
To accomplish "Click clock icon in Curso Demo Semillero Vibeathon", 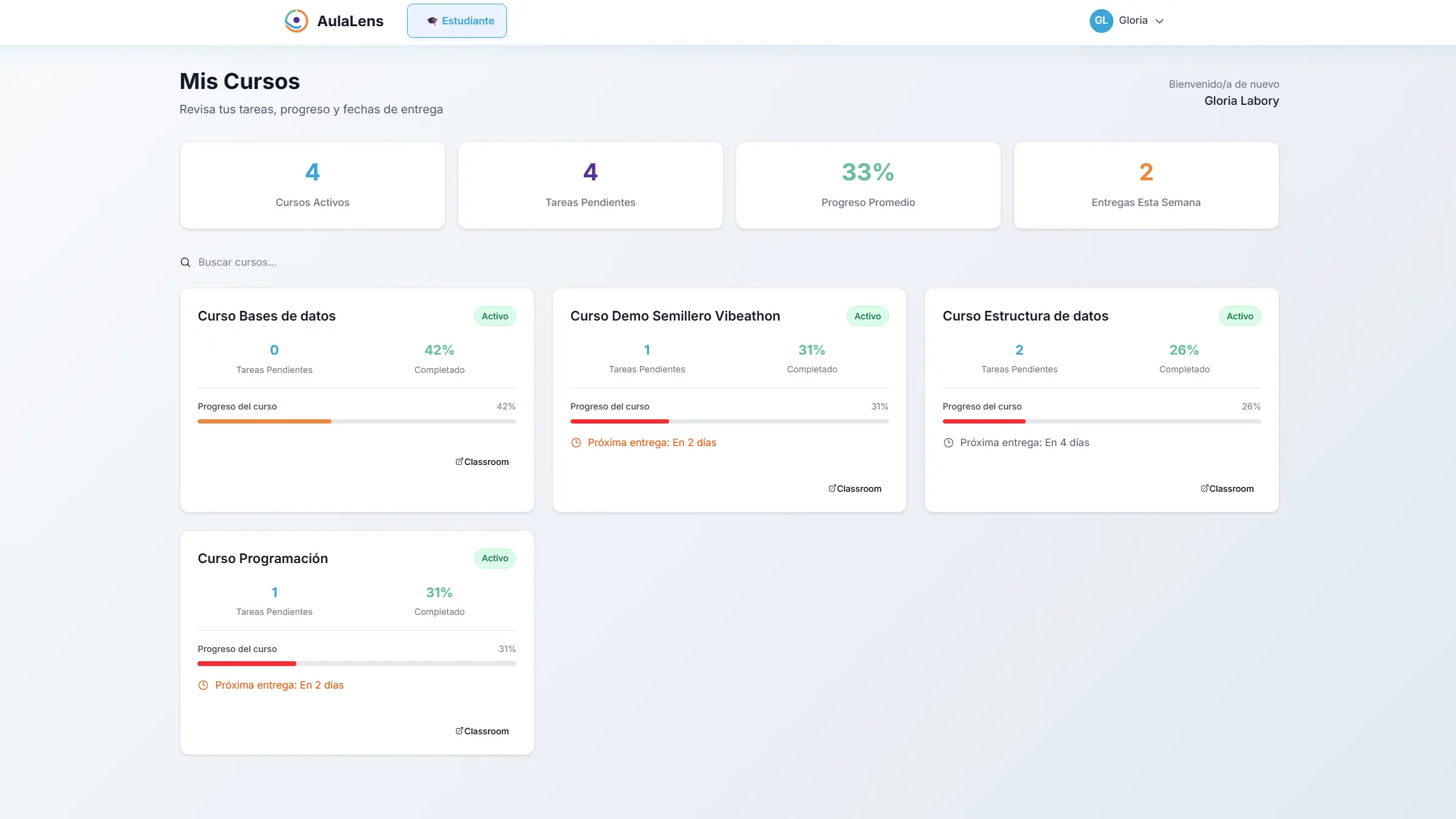I will (576, 443).
